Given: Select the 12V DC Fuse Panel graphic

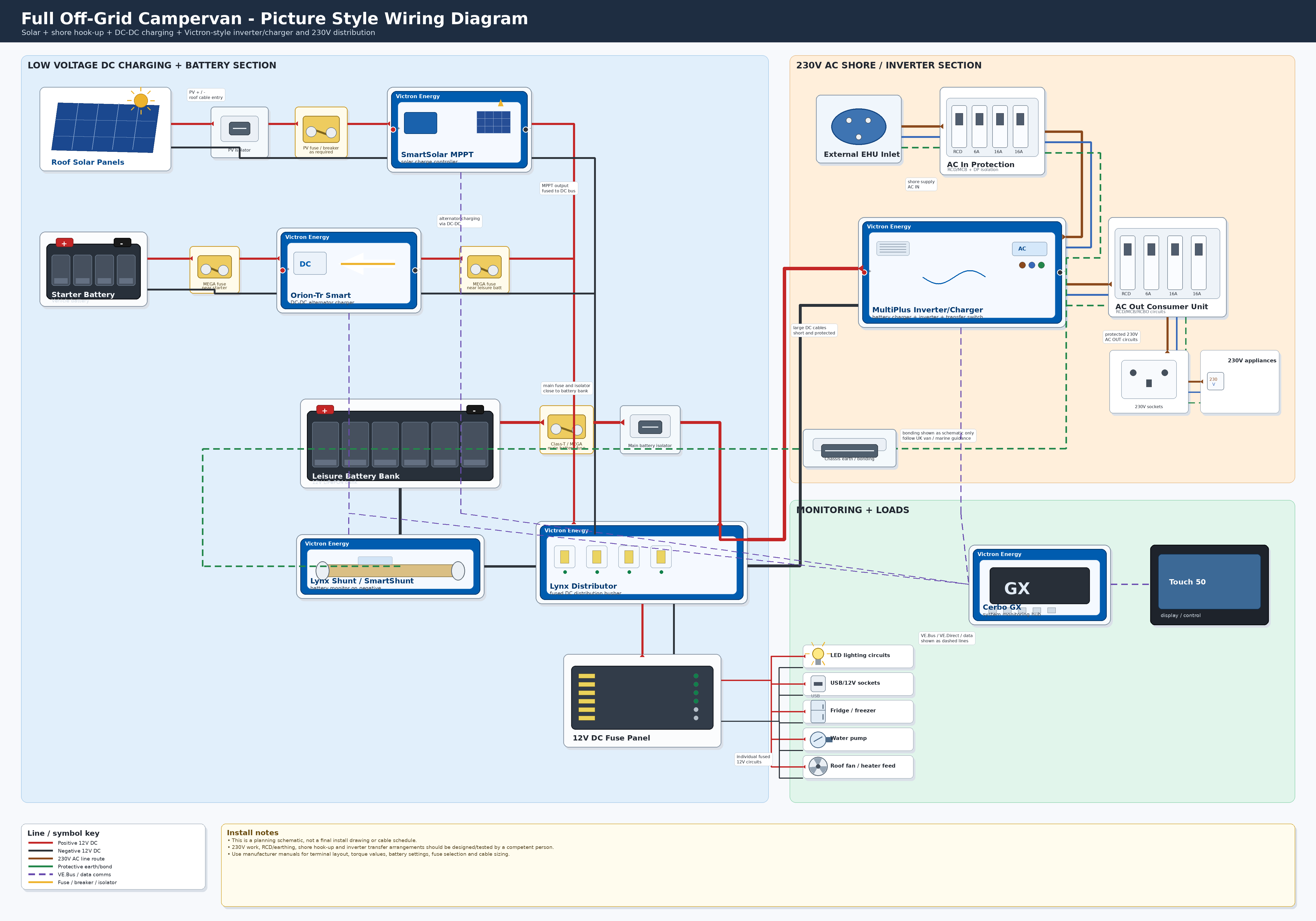Looking at the screenshot, I should click(642, 698).
